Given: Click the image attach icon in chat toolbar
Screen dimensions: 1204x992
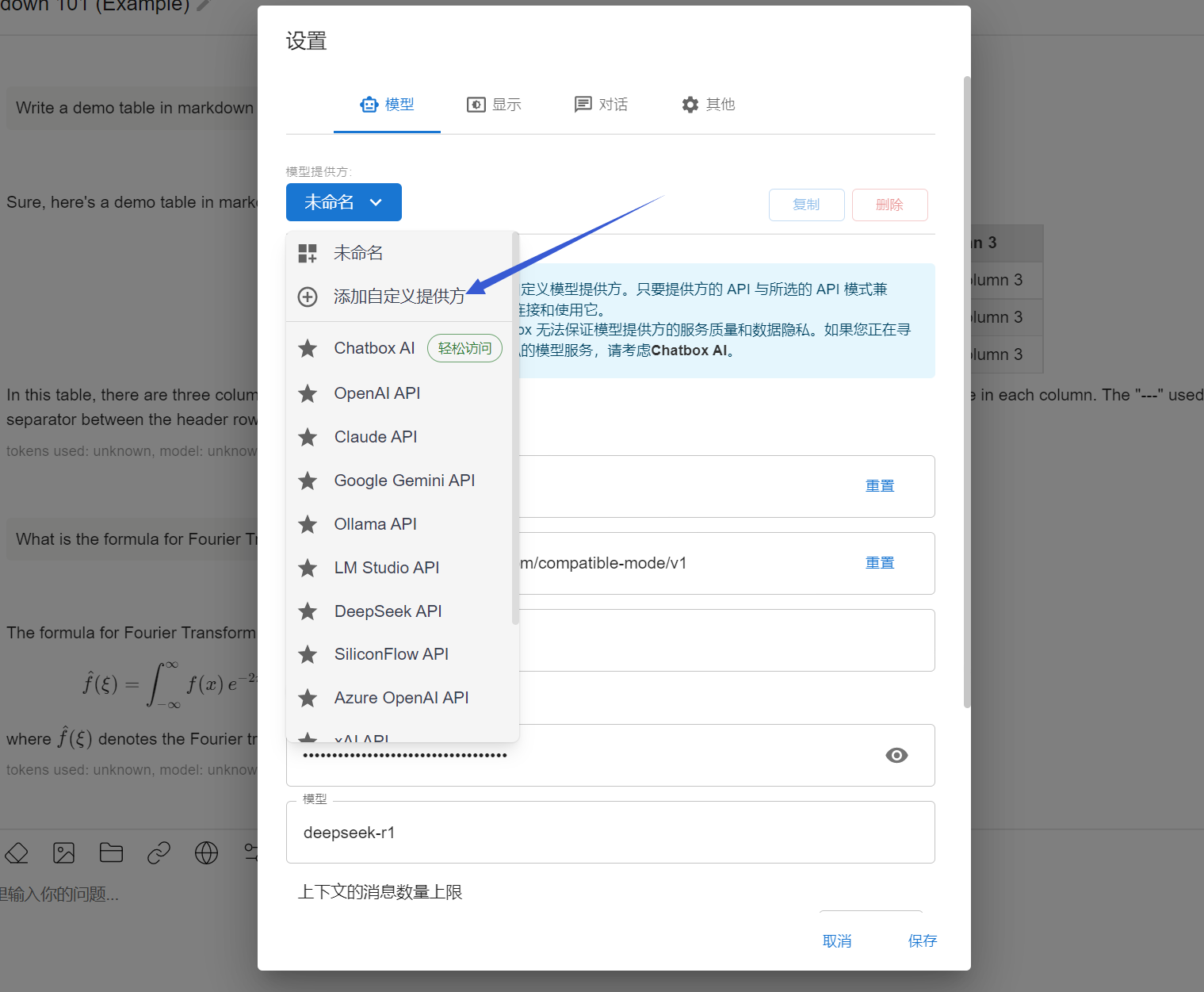Looking at the screenshot, I should [63, 853].
